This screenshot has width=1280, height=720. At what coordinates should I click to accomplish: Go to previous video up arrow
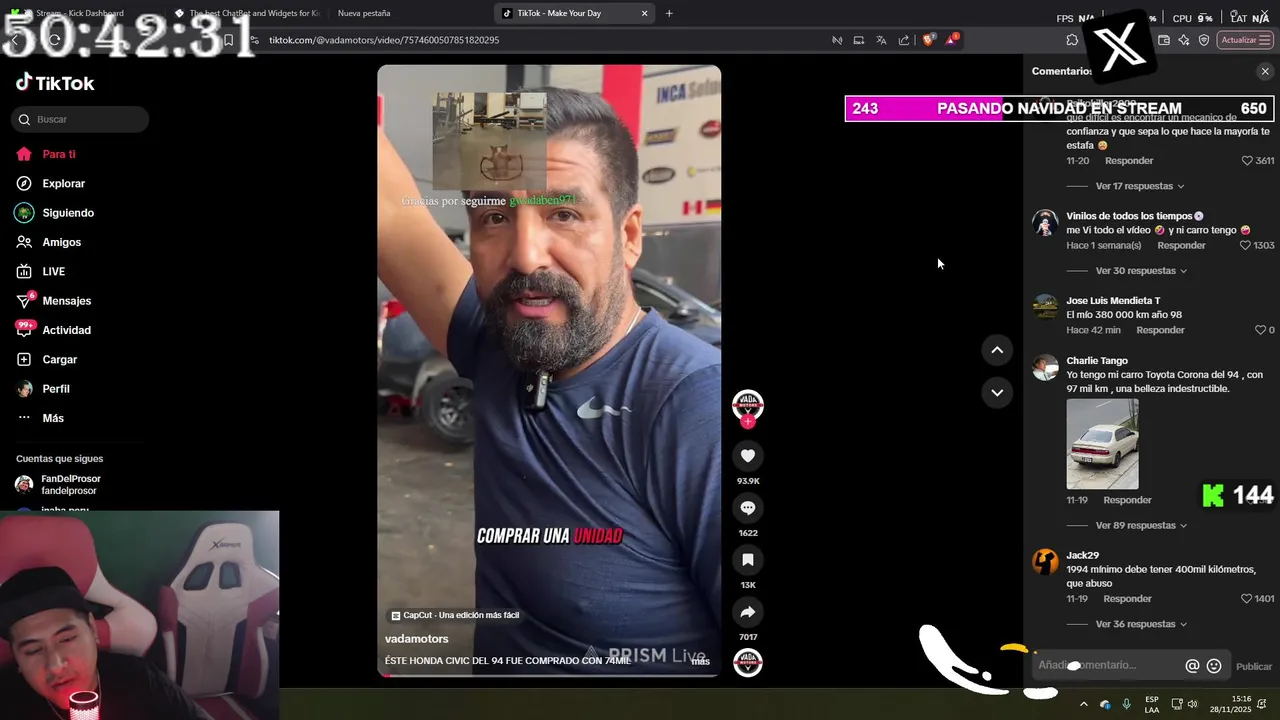[x=997, y=350]
